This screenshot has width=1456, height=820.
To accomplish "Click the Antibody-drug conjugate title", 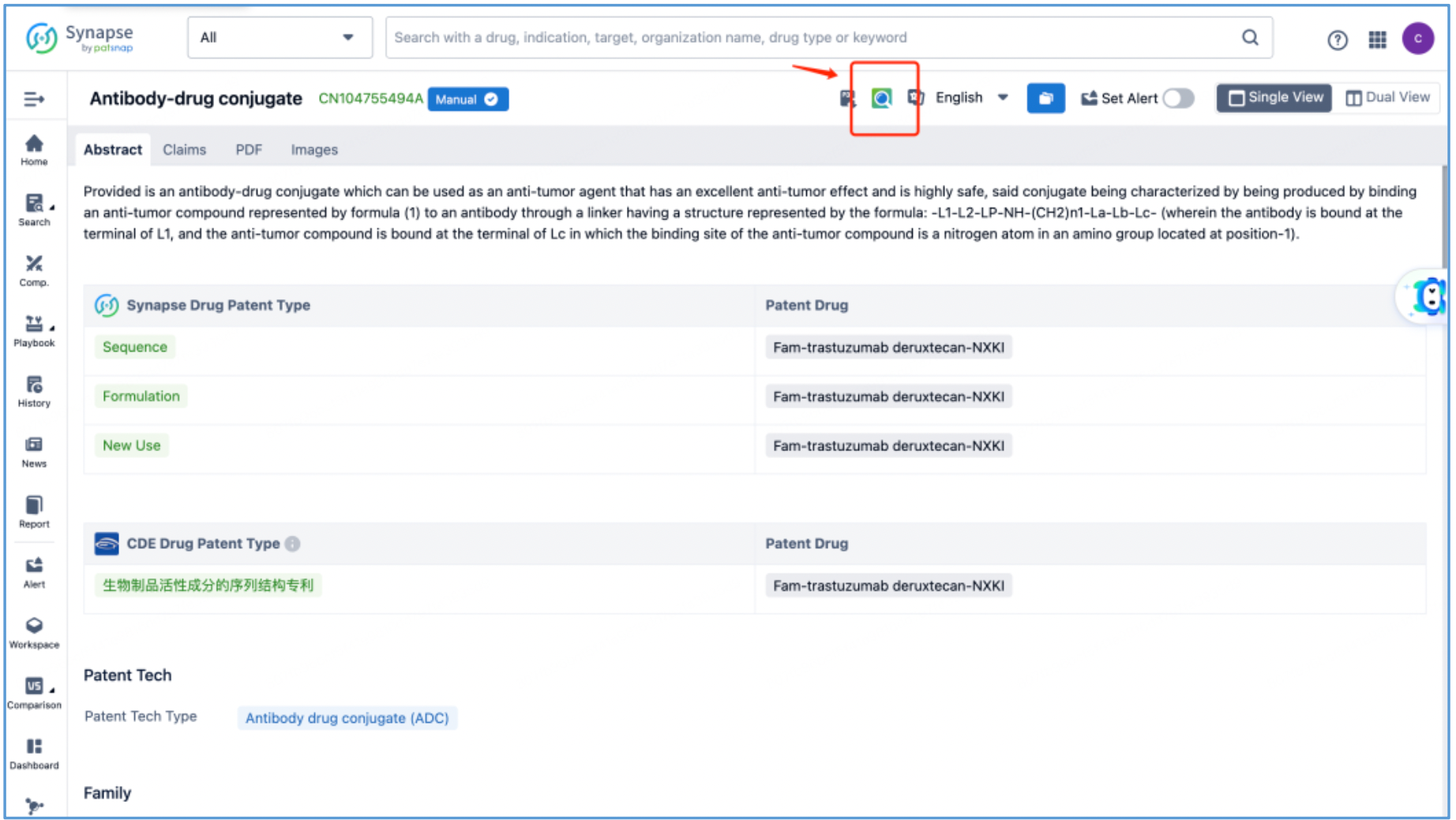I will click(x=195, y=98).
